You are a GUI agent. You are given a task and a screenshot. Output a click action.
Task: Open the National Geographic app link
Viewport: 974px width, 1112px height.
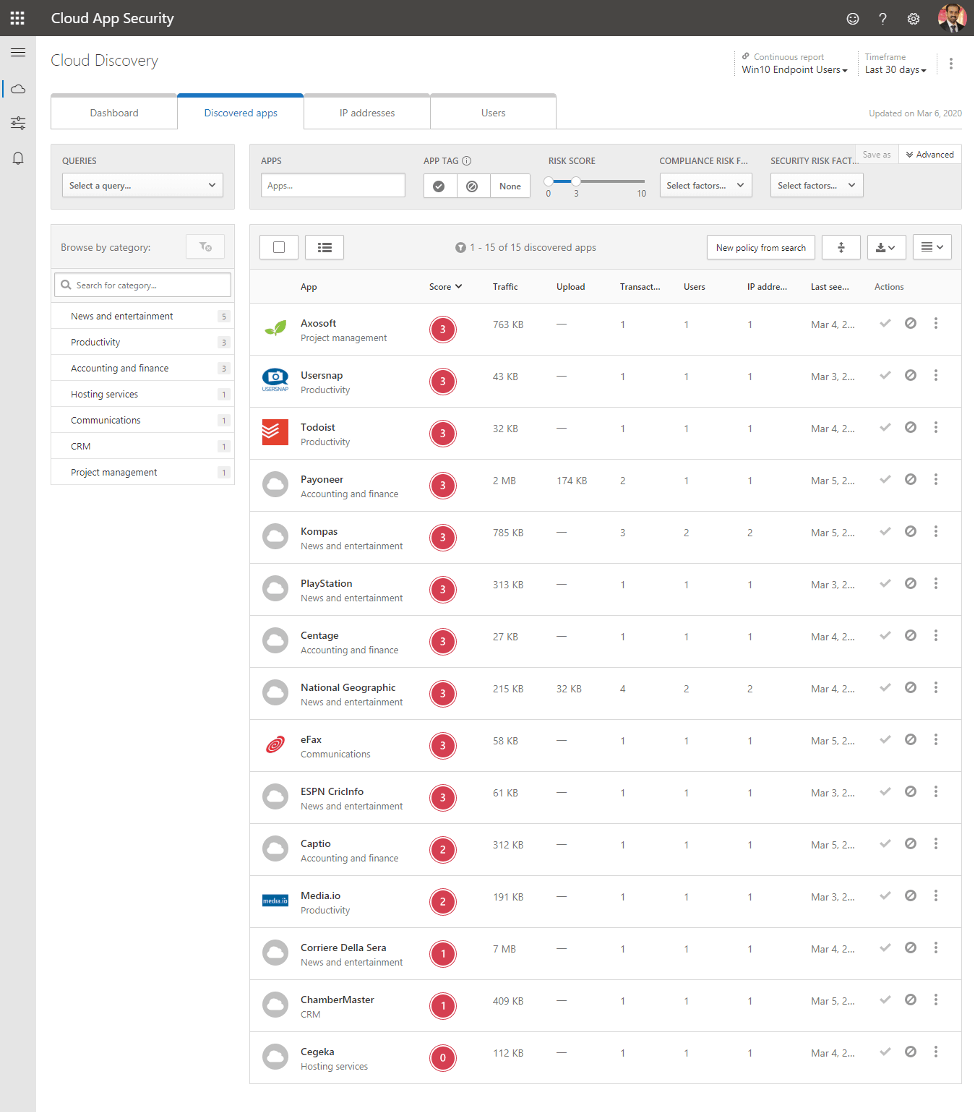(348, 687)
